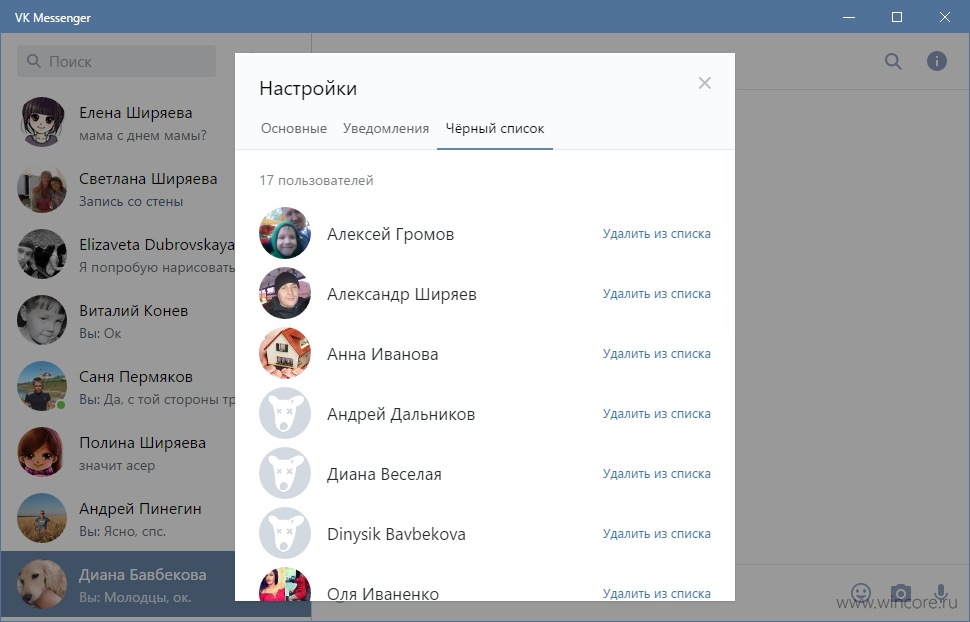The image size is (970, 622).
Task: Remove Александр Ширяев from the blacklist
Action: 656,294
